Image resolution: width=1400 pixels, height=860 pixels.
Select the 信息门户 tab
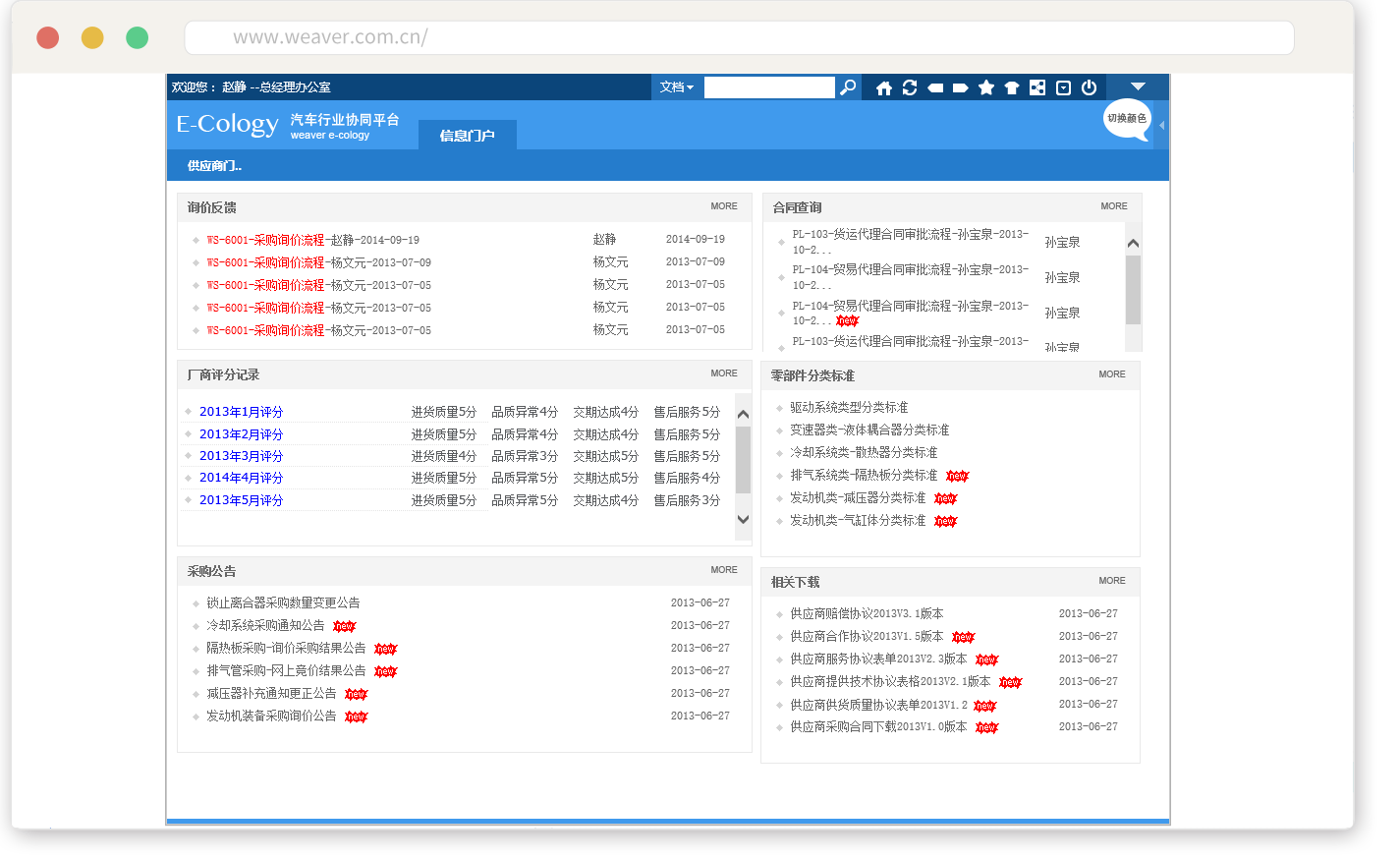(467, 136)
